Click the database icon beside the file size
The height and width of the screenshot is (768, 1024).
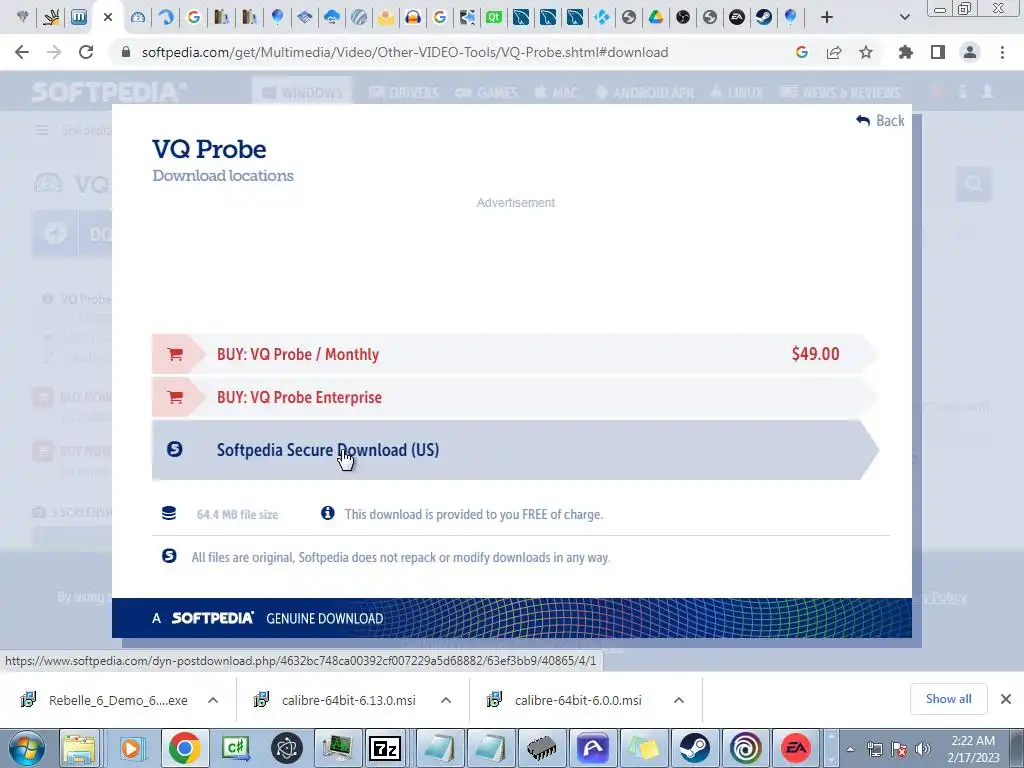coord(169,513)
